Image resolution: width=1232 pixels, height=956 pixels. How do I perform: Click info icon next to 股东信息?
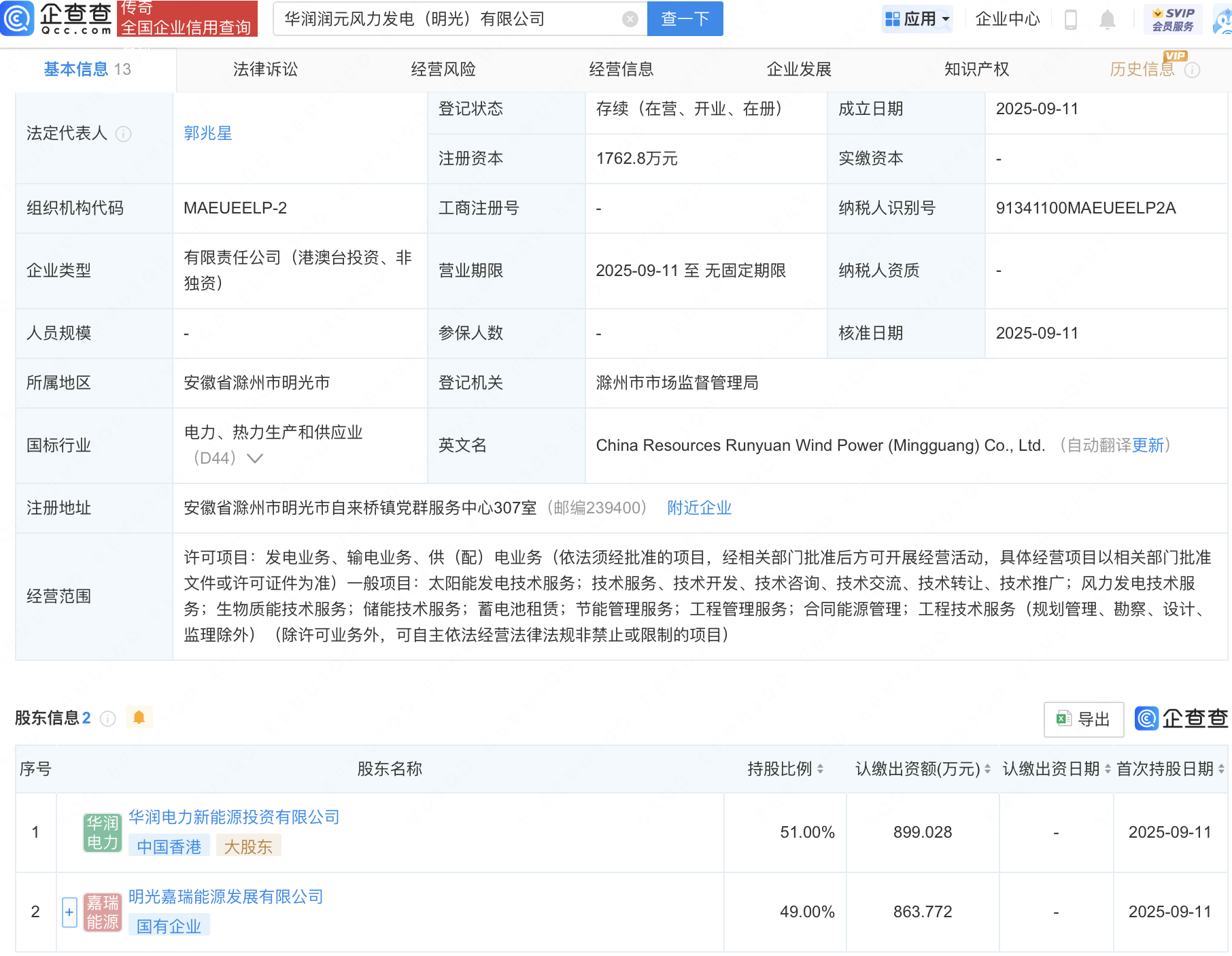107,719
